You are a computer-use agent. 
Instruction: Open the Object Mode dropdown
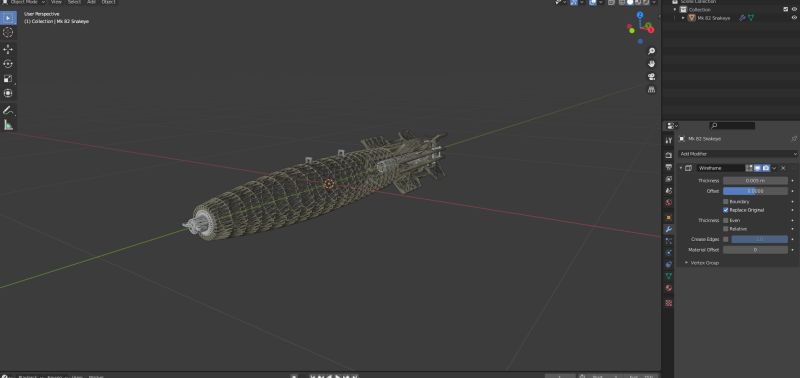(x=24, y=2)
